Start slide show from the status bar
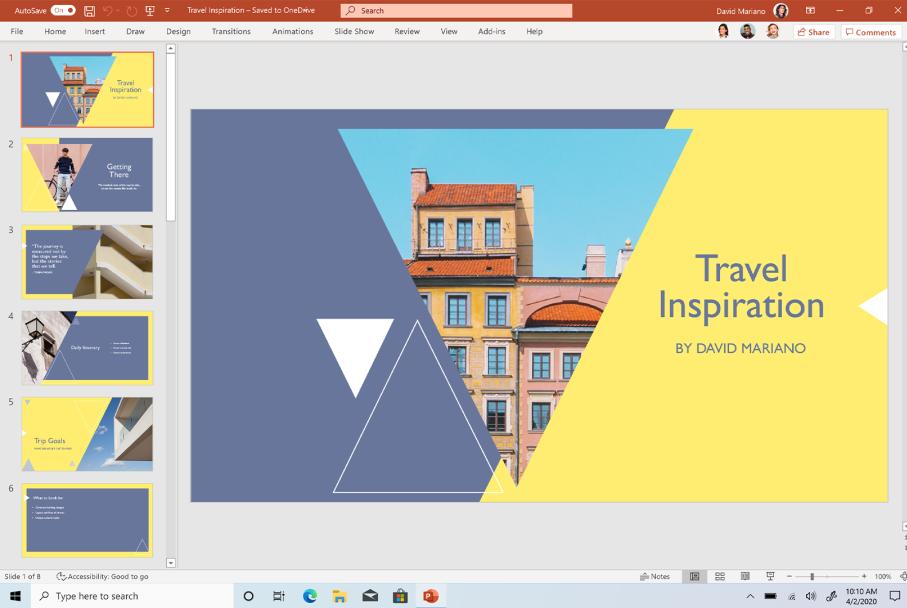The width and height of the screenshot is (907, 608). (x=770, y=576)
